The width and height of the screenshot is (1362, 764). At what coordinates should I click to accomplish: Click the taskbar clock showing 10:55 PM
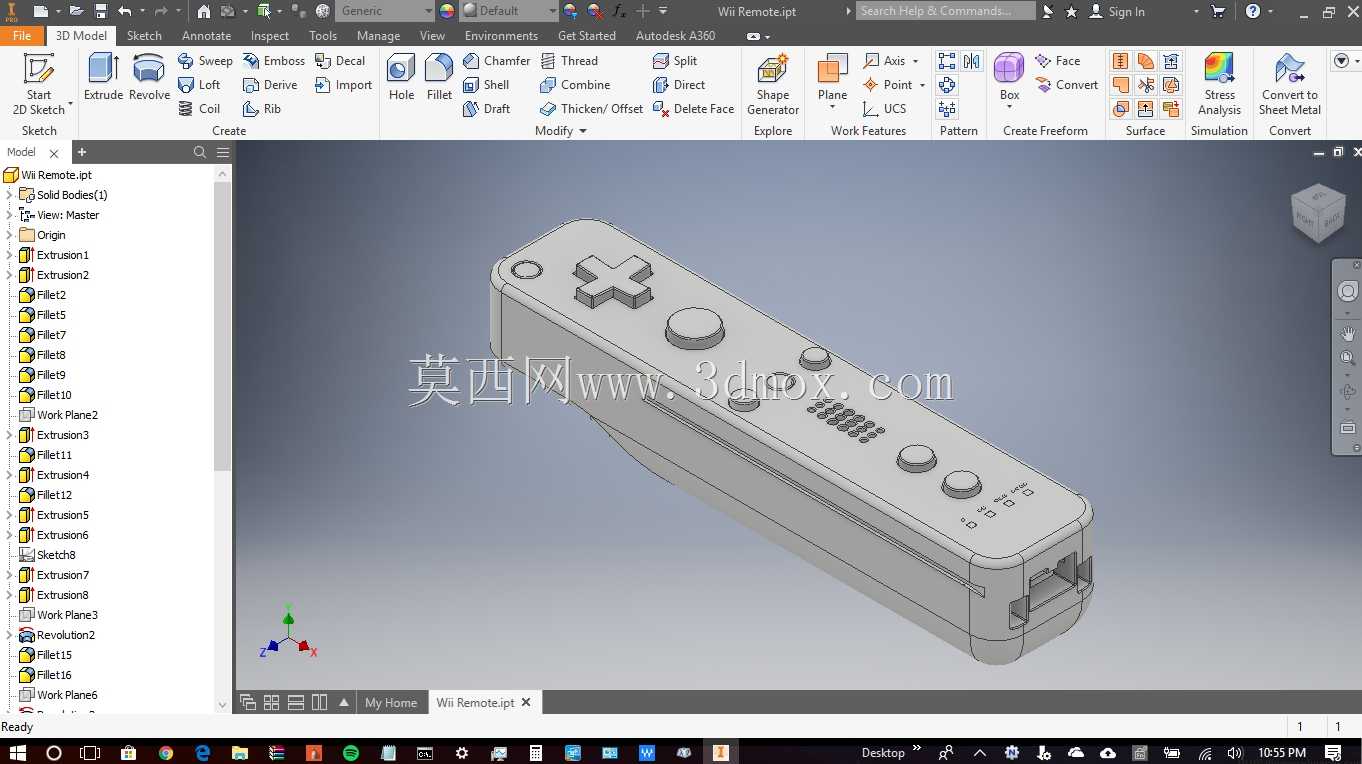(1282, 752)
